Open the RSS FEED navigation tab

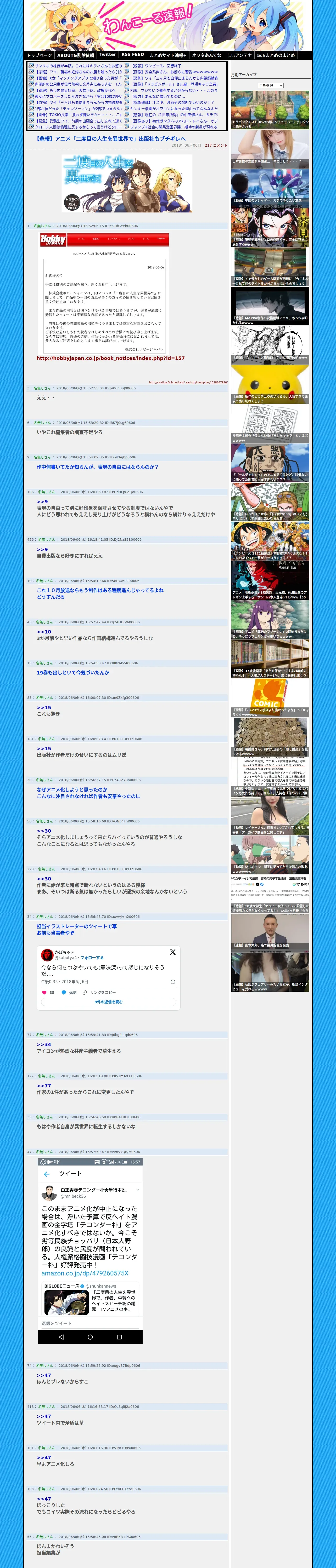tap(133, 55)
